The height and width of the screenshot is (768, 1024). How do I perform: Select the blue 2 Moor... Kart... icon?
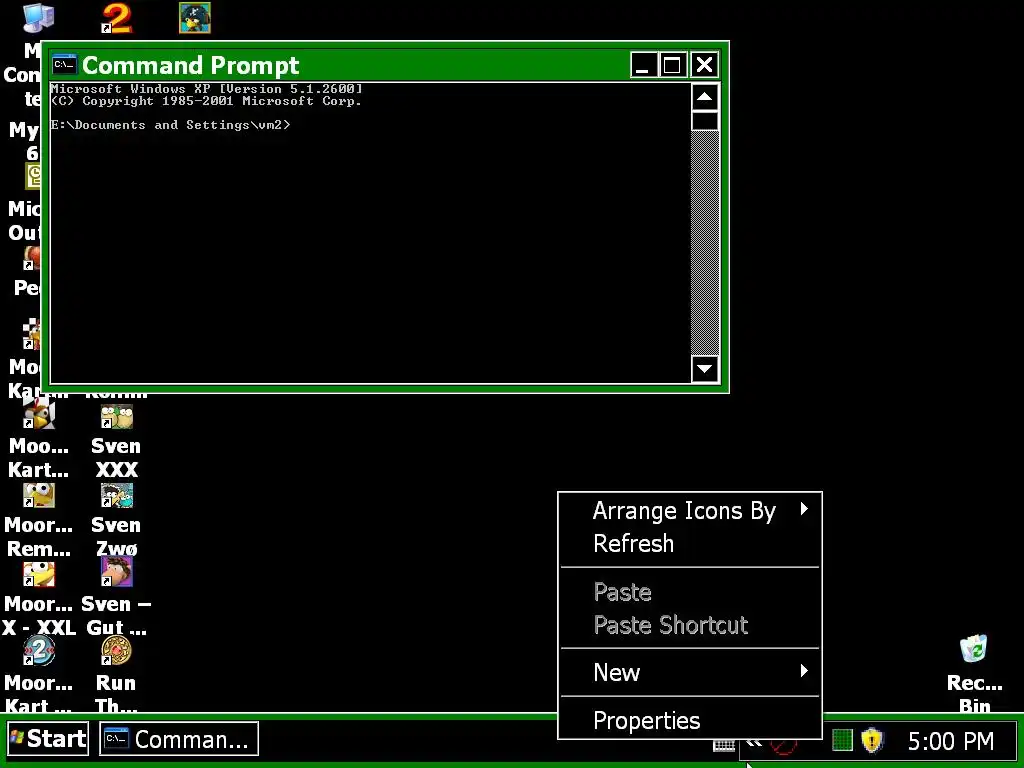coord(39,651)
